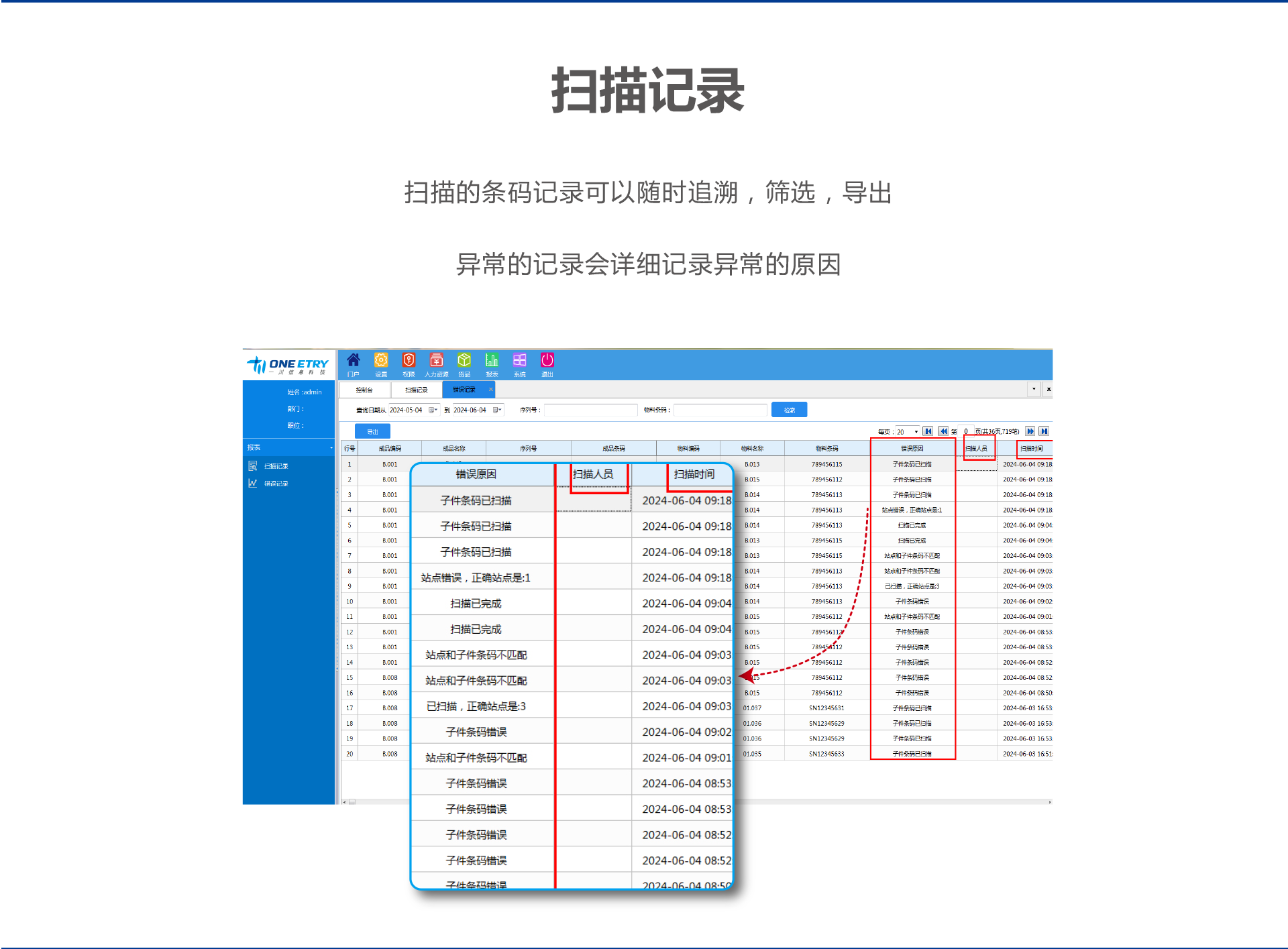Open the 每页 20 page size dropdown

(x=908, y=432)
